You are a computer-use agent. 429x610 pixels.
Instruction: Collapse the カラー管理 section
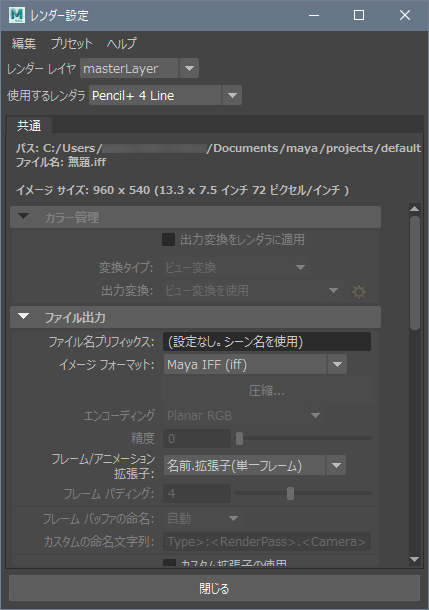24,216
